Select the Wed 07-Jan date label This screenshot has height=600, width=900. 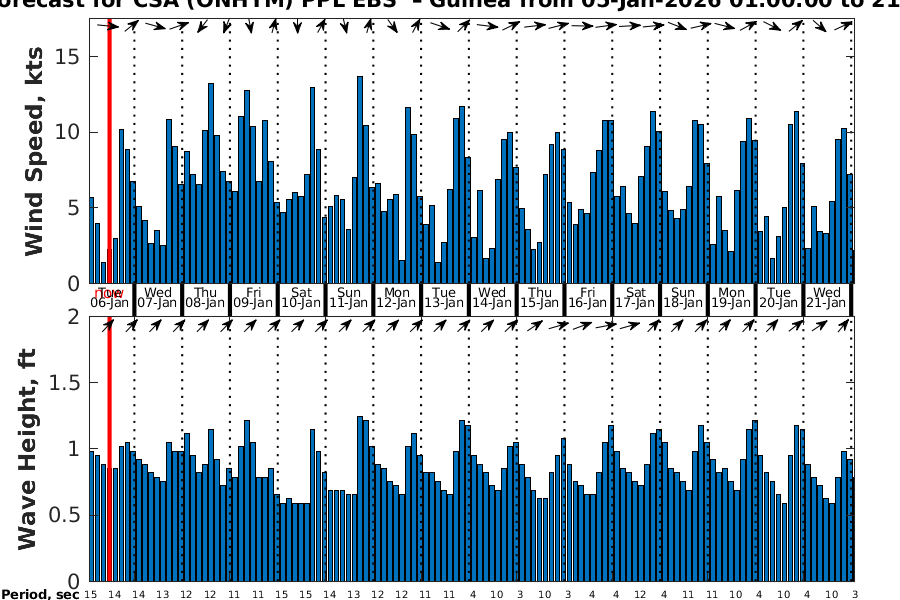[157, 298]
